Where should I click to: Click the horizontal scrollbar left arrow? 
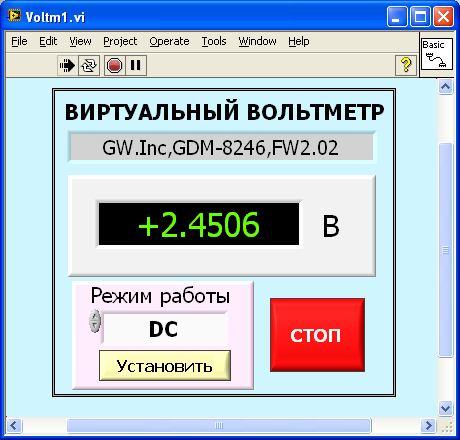click(x=14, y=426)
